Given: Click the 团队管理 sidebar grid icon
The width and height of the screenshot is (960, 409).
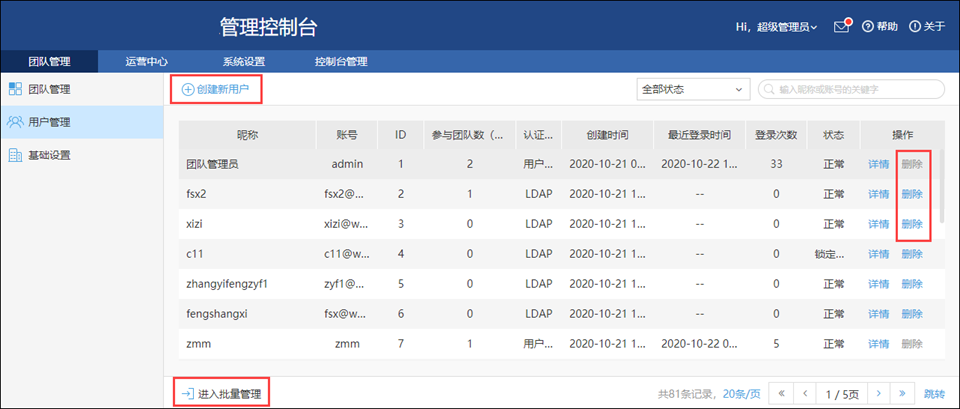Looking at the screenshot, I should [15, 90].
